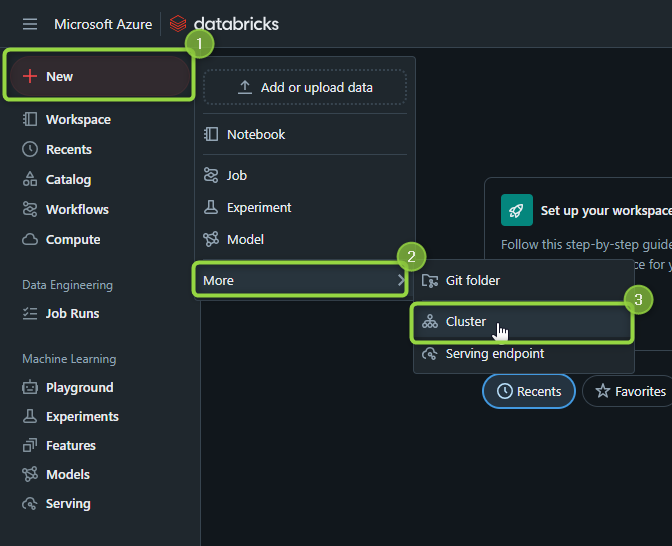Screen dimensions: 672x546
Task: Choose Model in the New menu
Action: coord(305,239)
